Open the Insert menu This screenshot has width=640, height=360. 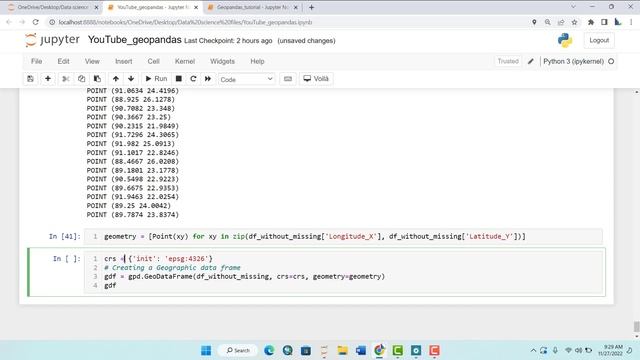(124, 61)
